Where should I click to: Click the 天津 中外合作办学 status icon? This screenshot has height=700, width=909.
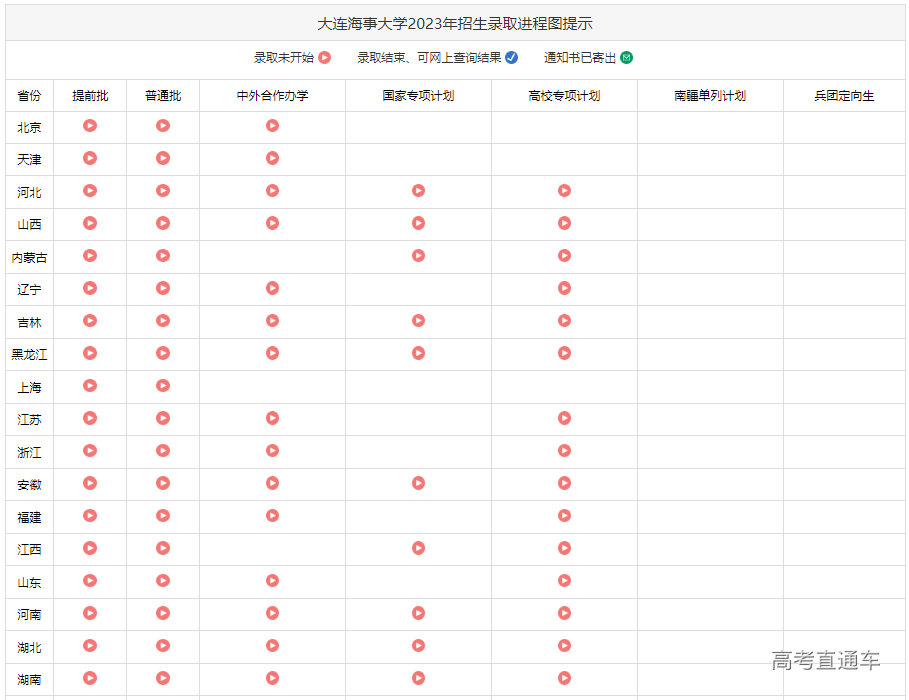pos(272,158)
